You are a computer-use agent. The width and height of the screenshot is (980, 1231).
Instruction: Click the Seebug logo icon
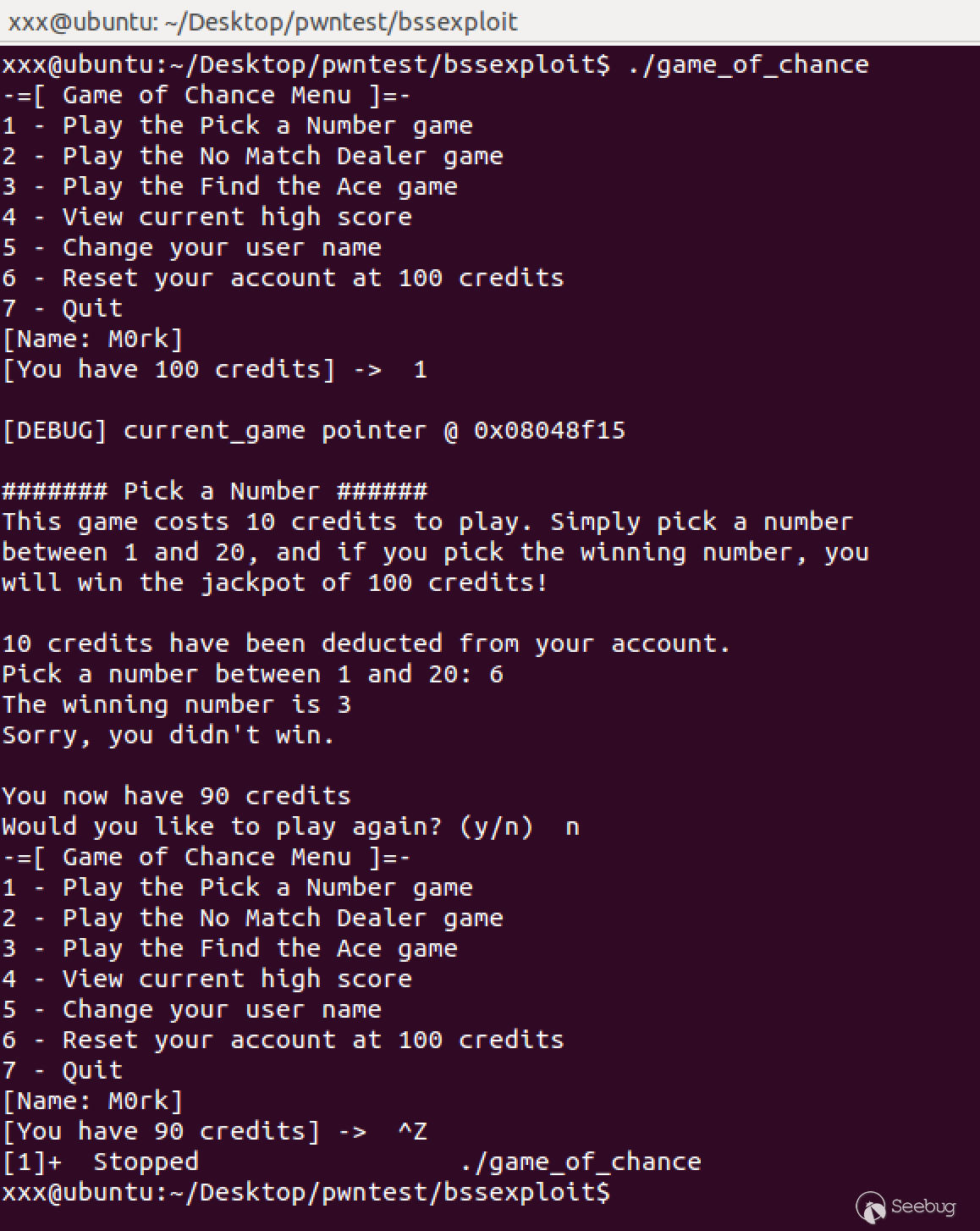870,1206
